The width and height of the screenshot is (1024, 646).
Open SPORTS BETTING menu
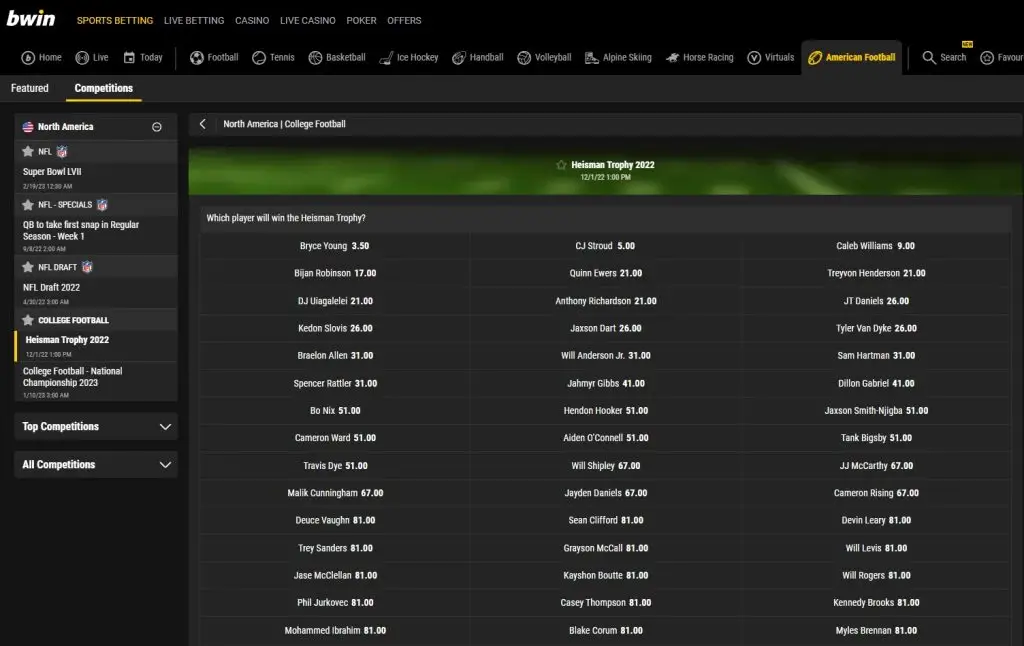pos(115,20)
